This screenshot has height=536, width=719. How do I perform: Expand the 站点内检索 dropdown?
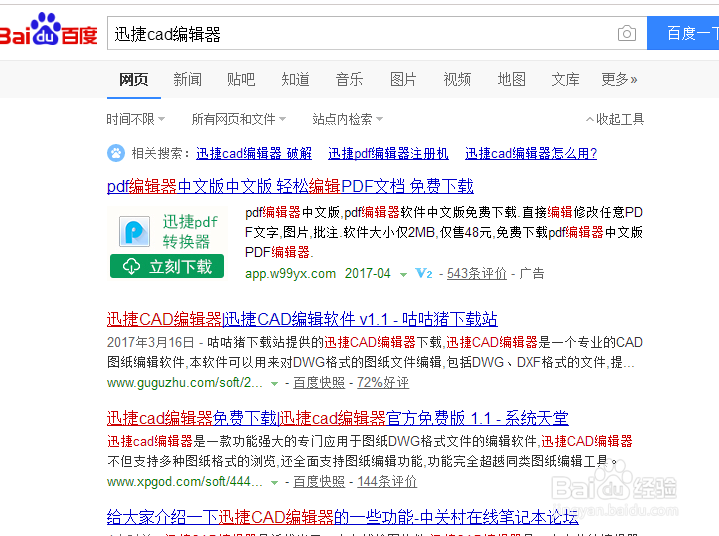coord(348,119)
